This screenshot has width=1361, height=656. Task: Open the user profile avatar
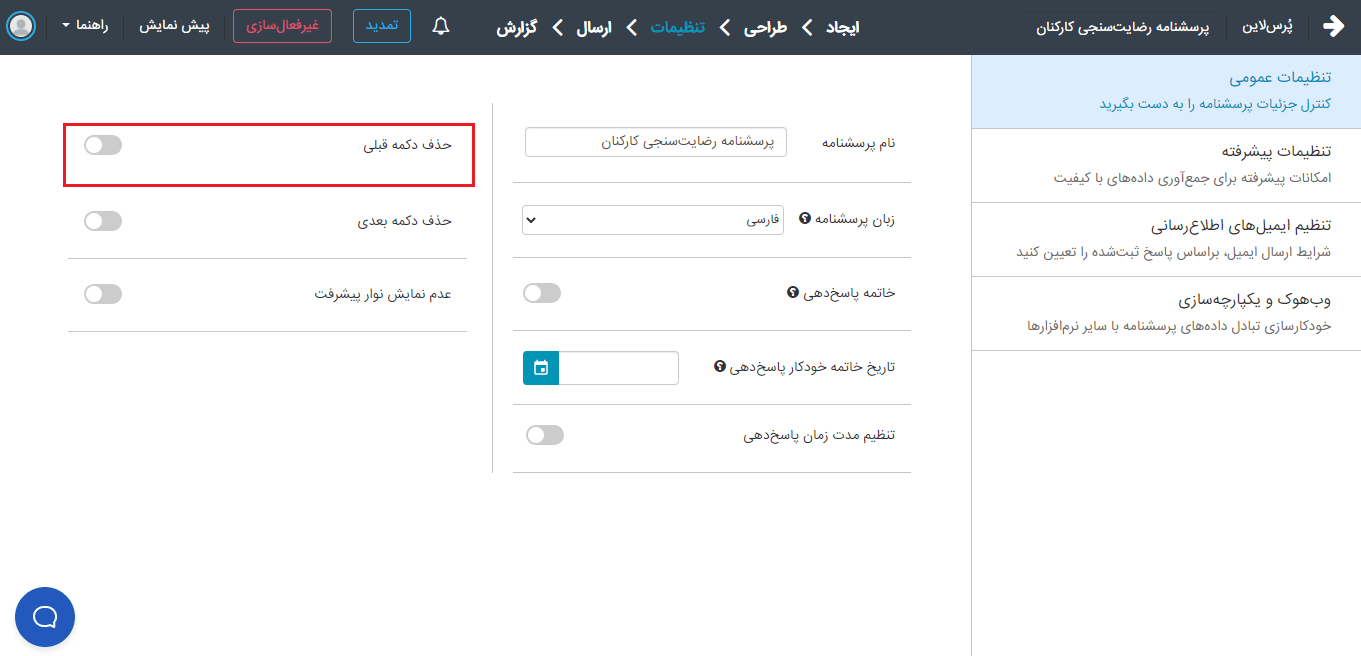pos(21,26)
